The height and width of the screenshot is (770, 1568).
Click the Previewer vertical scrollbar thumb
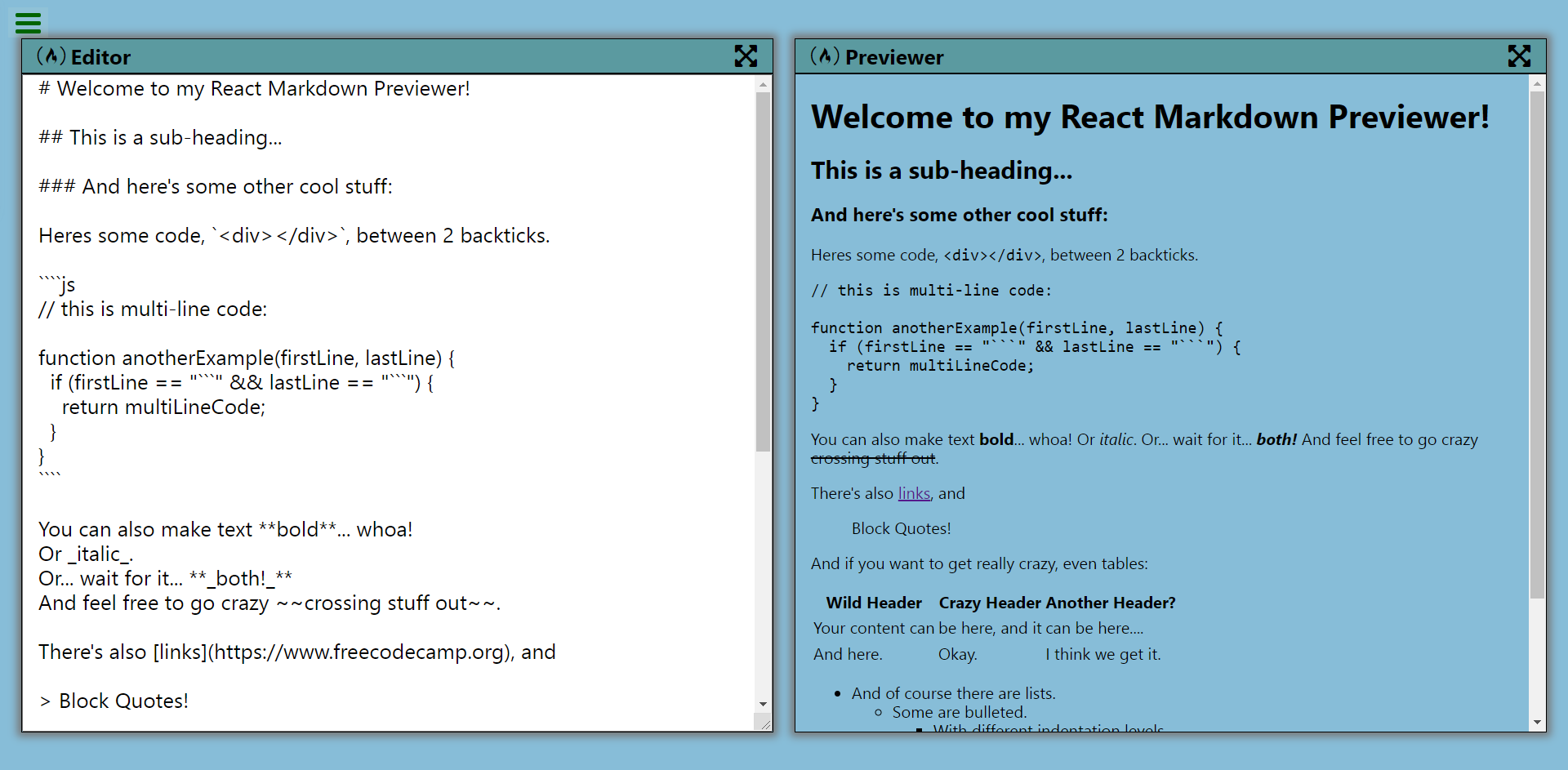coord(1537,345)
